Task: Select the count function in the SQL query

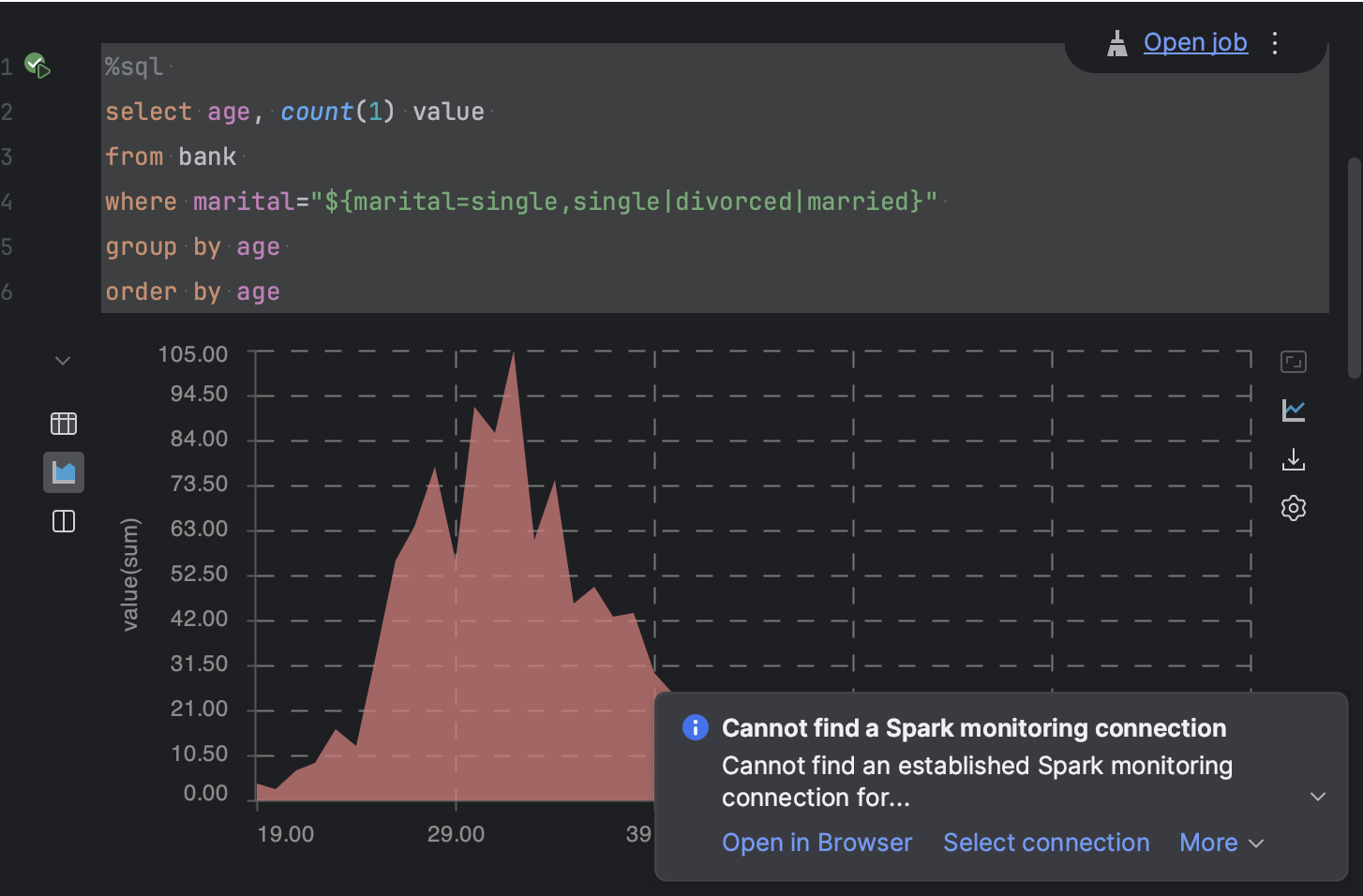Action: [316, 111]
